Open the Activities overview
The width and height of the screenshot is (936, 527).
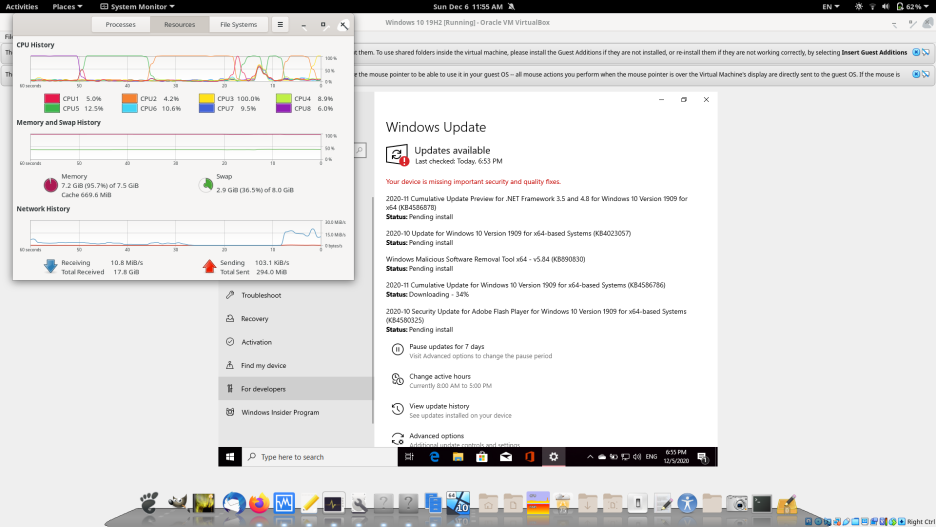tap(21, 7)
